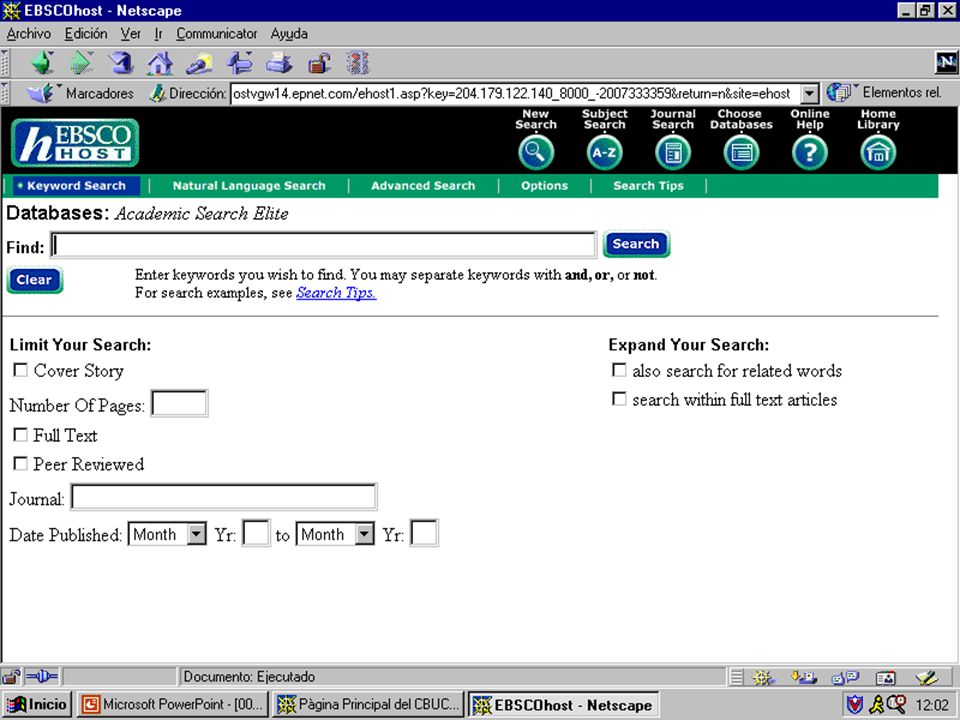Enable also search for related words

620,370
